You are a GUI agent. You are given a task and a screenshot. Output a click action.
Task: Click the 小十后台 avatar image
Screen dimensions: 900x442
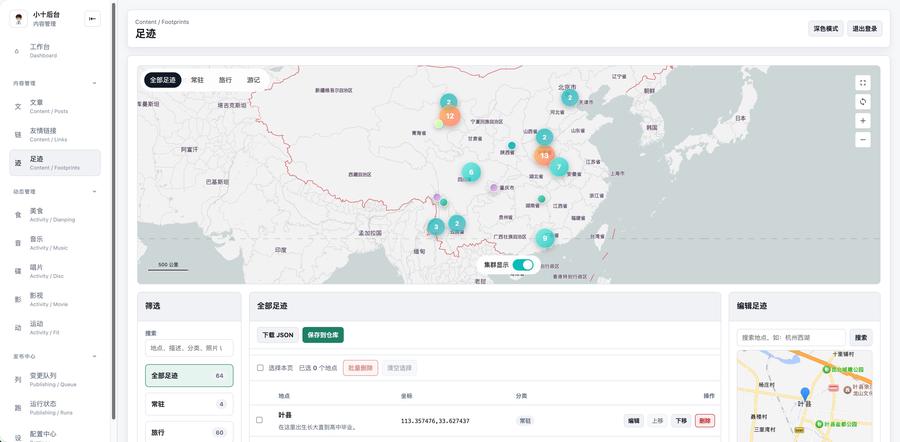click(19, 19)
